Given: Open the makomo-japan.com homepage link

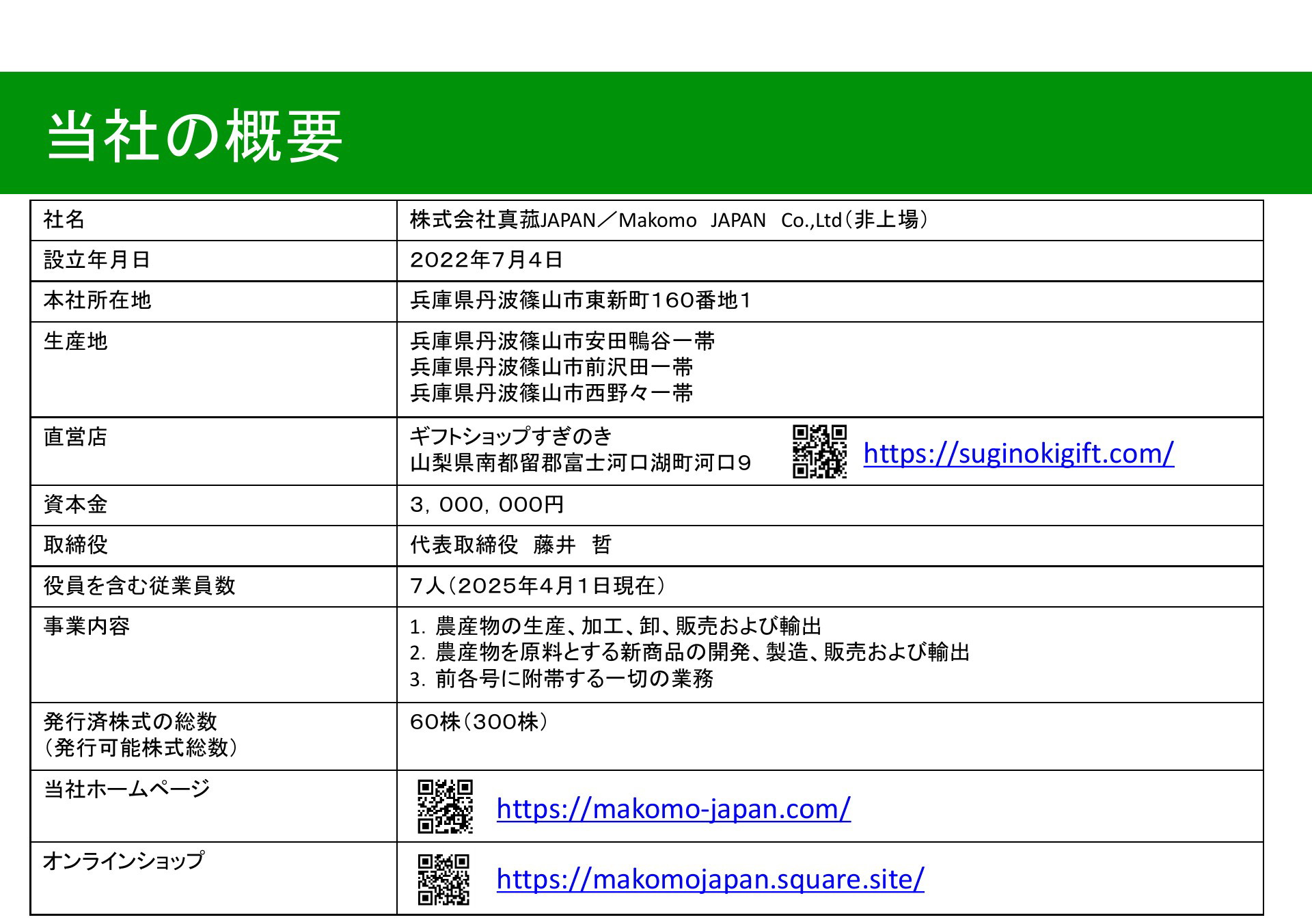Looking at the screenshot, I should tap(673, 809).
